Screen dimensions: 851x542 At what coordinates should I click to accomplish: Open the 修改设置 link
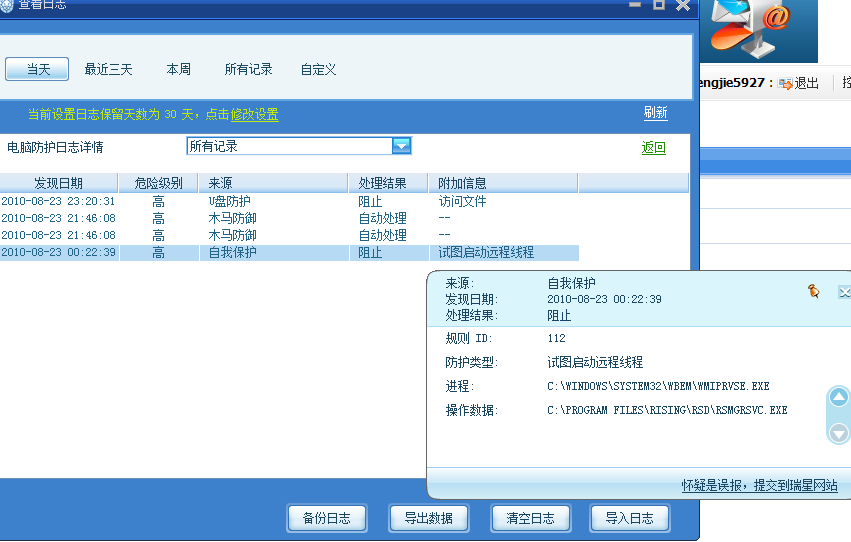255,114
